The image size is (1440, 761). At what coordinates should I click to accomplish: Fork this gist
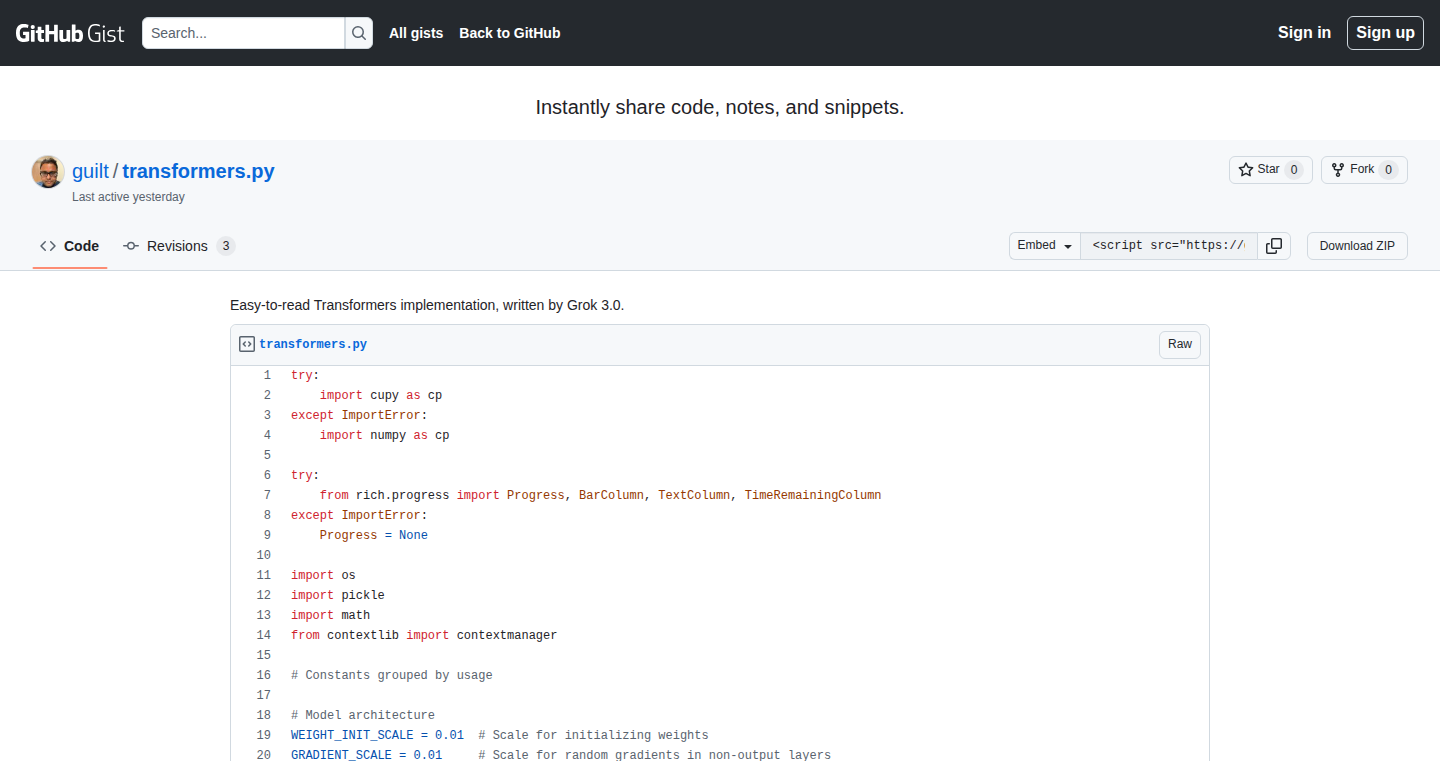[1364, 170]
